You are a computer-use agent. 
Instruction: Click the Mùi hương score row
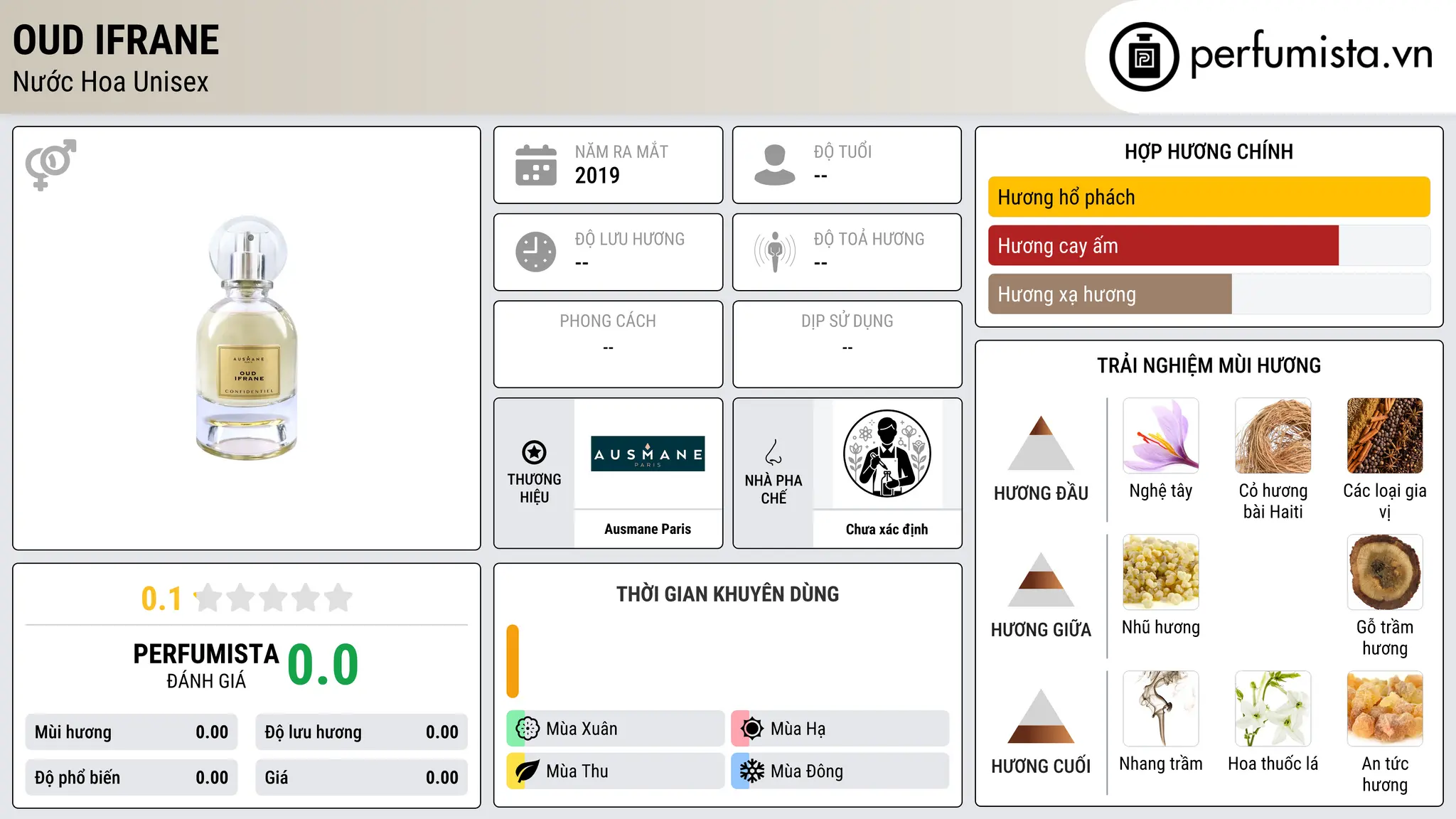click(132, 732)
